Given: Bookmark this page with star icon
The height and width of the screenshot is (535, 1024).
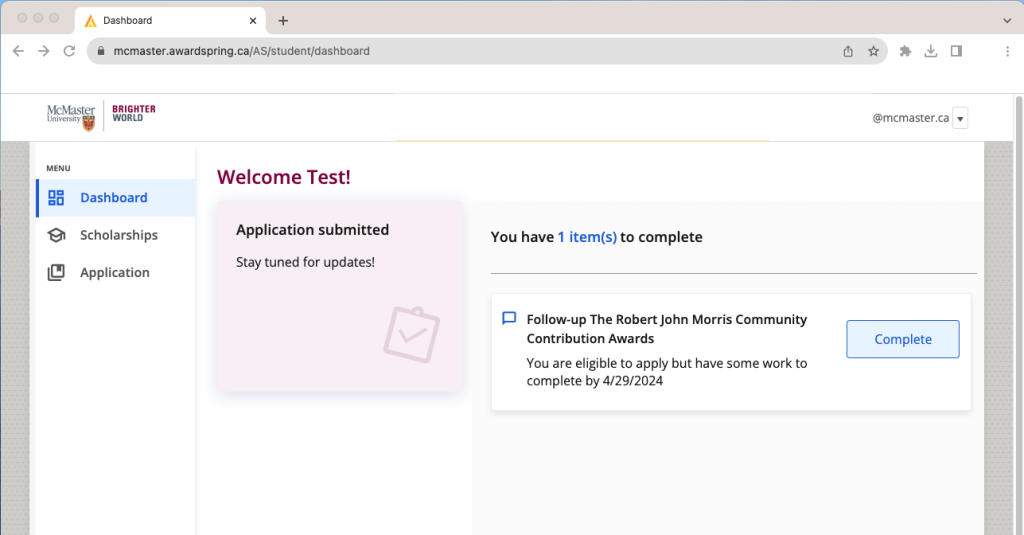Looking at the screenshot, I should coord(873,51).
